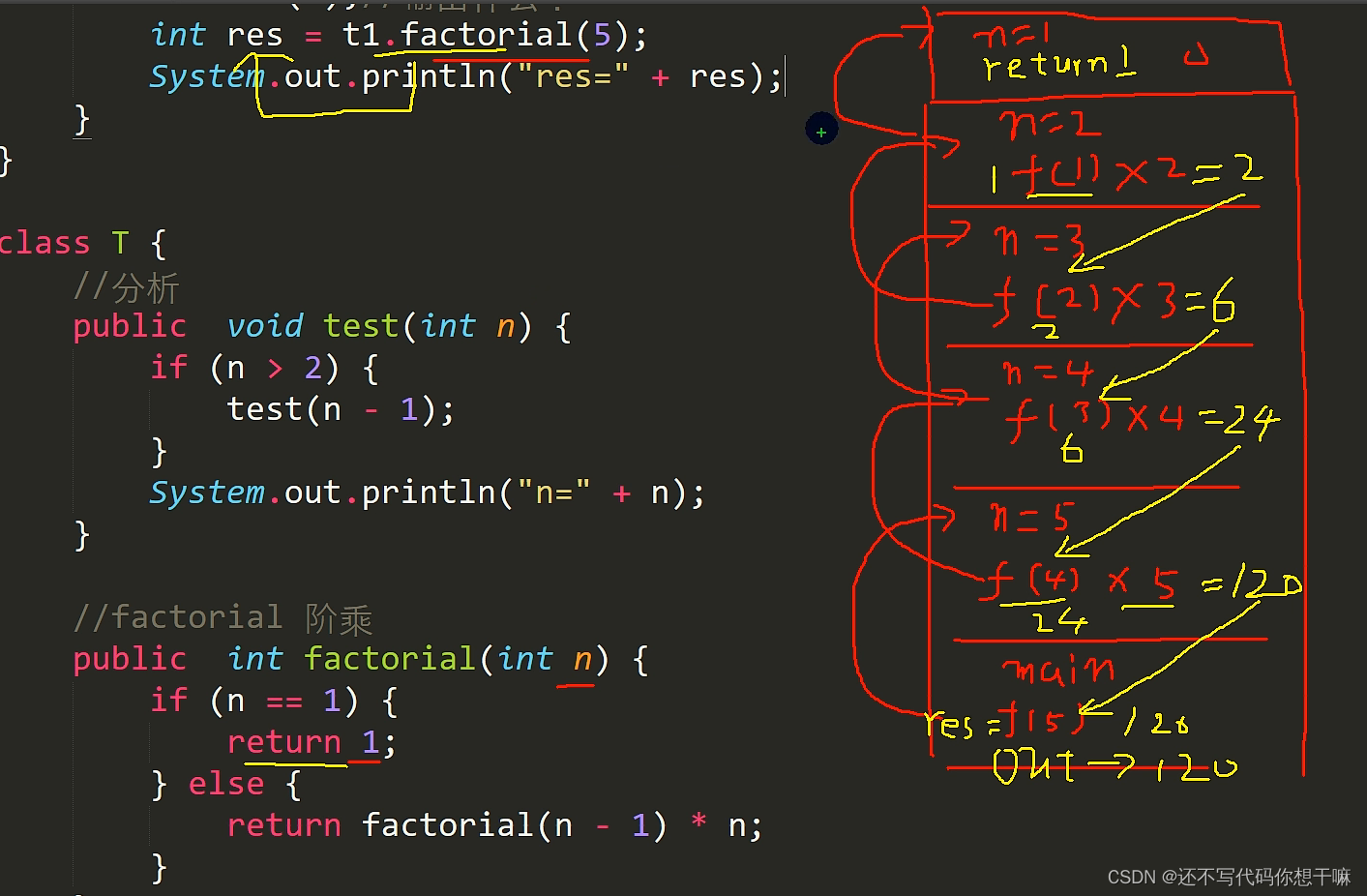The height and width of the screenshot is (896, 1367).
Task: Click the 'return 1;' statement
Action: (x=312, y=742)
